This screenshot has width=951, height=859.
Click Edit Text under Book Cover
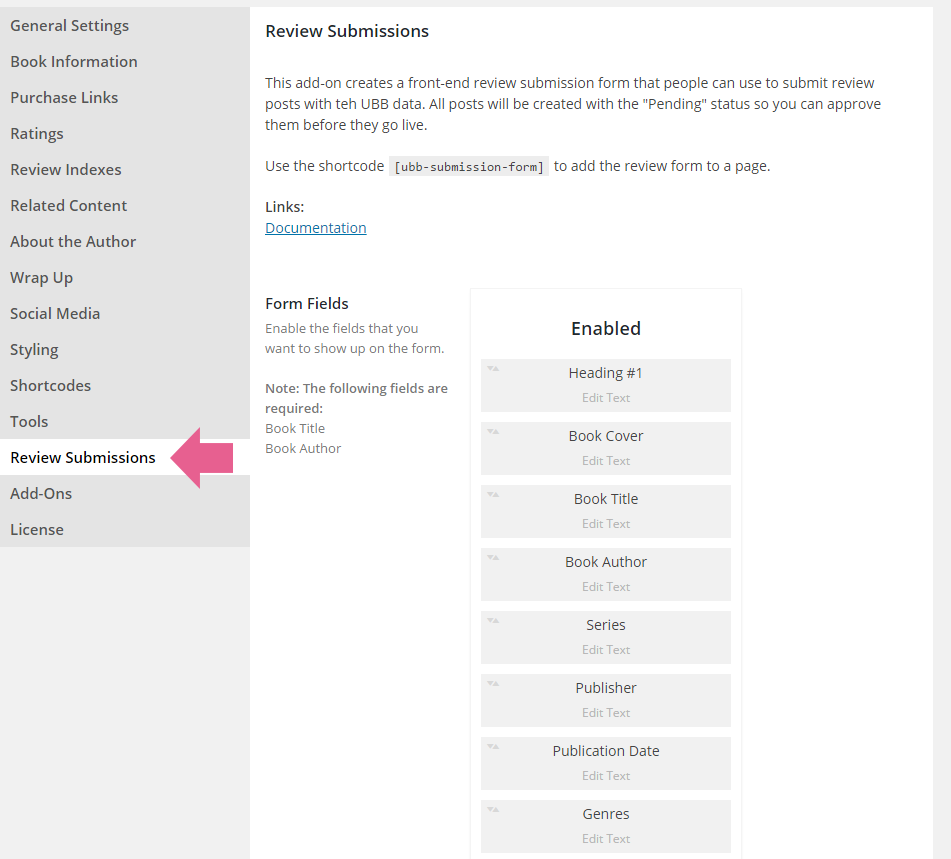606,461
